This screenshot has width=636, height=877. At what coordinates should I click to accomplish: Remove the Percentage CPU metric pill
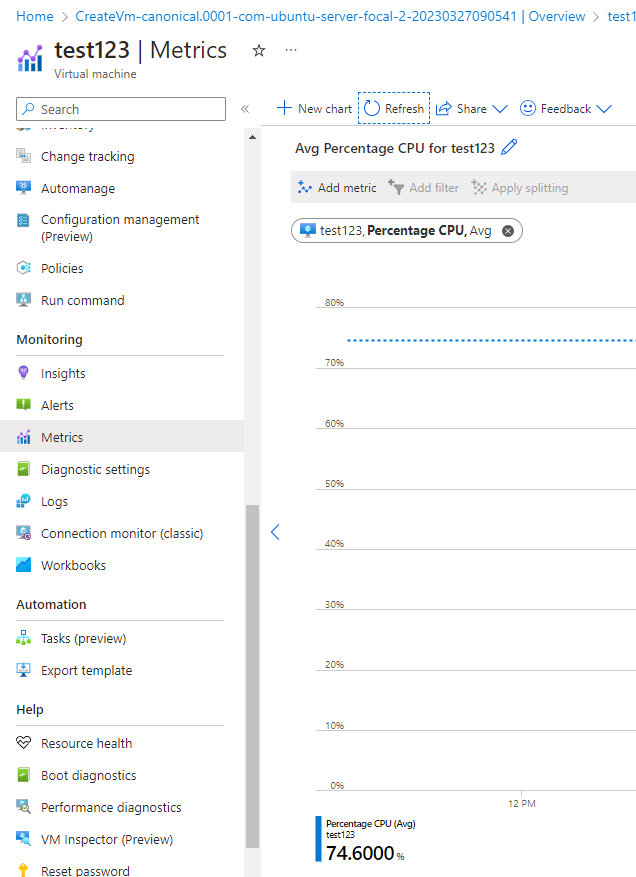(508, 231)
